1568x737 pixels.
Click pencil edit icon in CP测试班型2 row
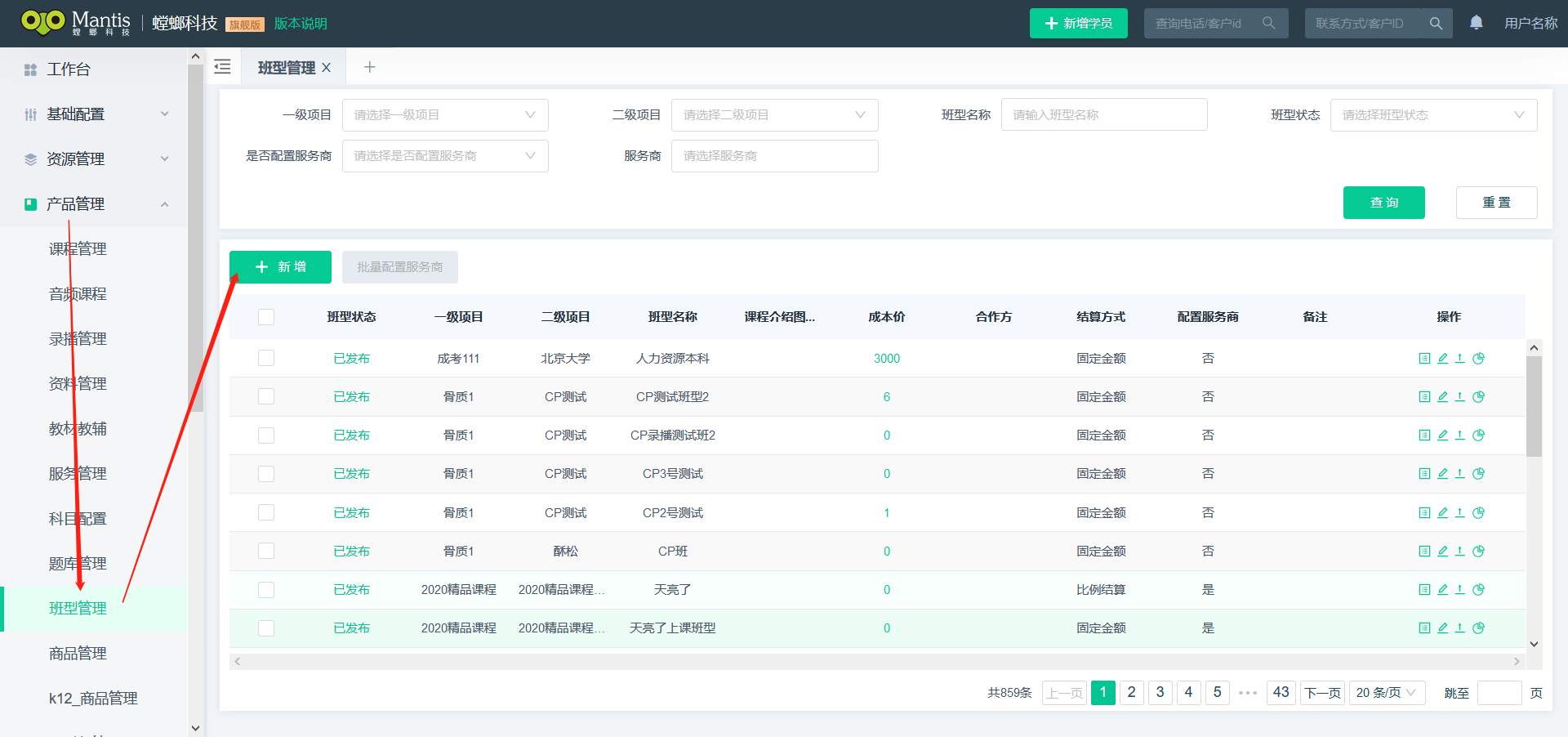point(1442,397)
